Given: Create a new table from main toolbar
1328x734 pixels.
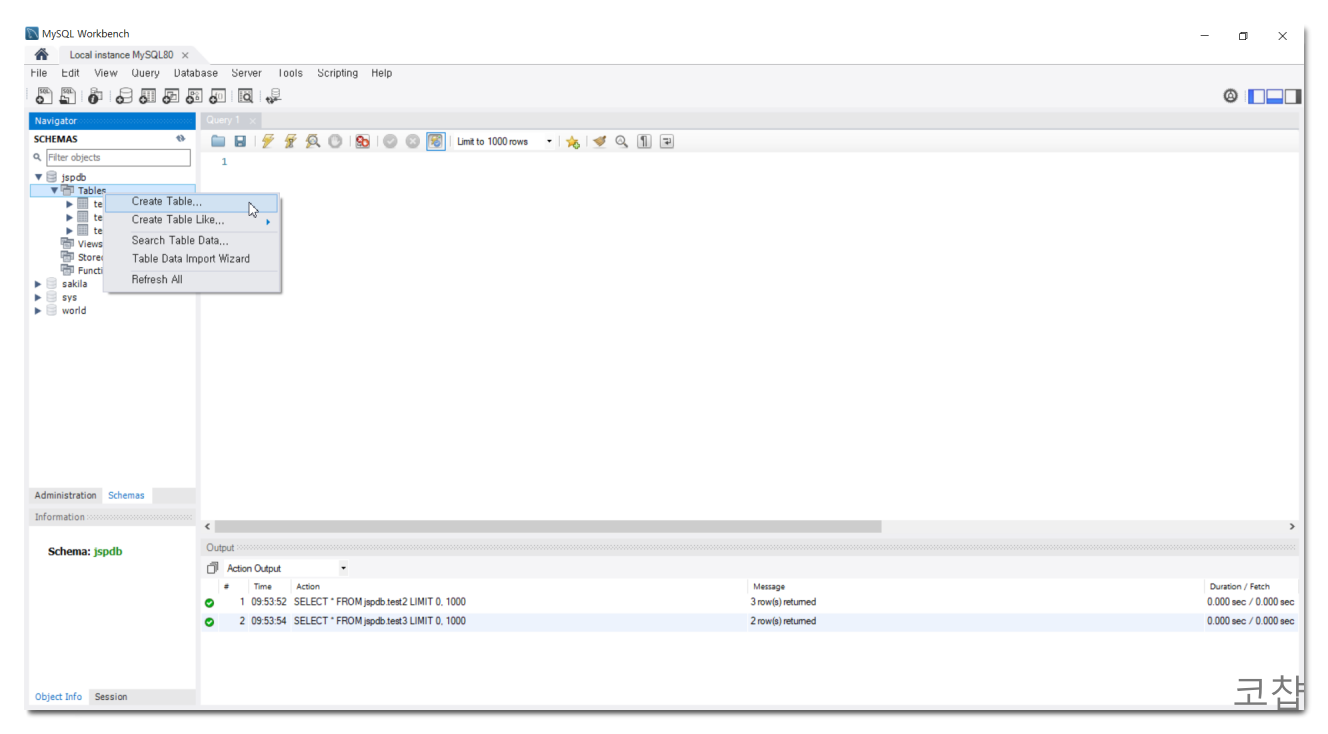Looking at the screenshot, I should click(x=147, y=96).
